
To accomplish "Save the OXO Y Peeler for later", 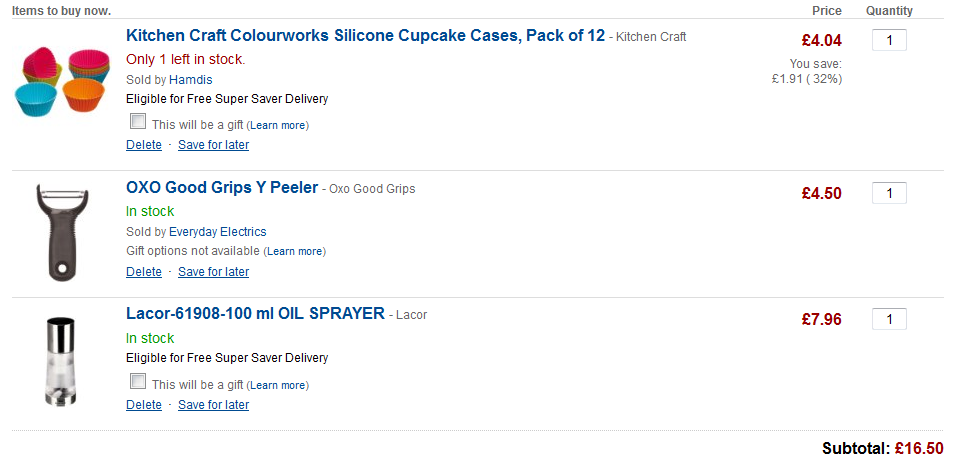I will point(213,272).
